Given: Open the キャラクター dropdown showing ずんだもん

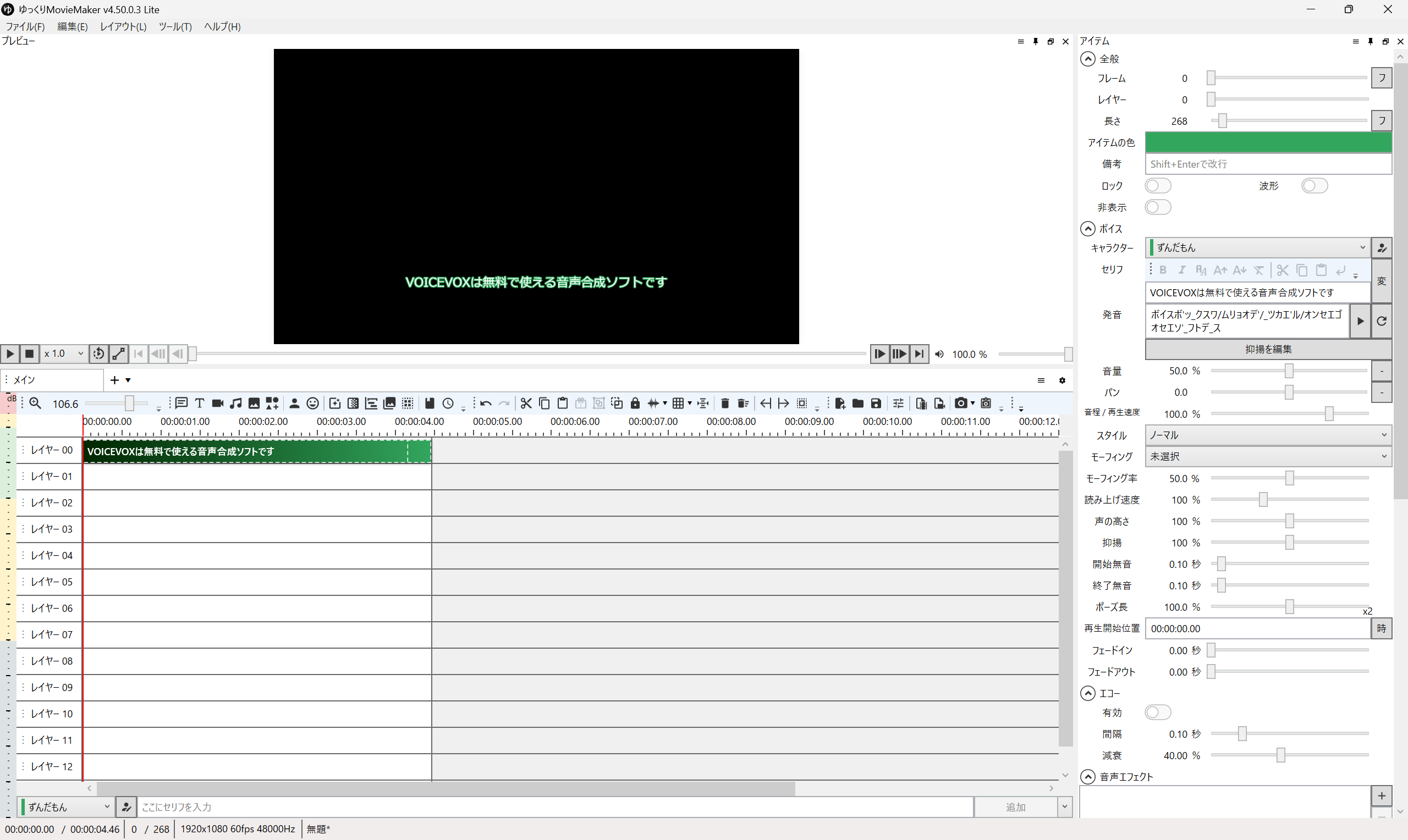Looking at the screenshot, I should (1257, 247).
